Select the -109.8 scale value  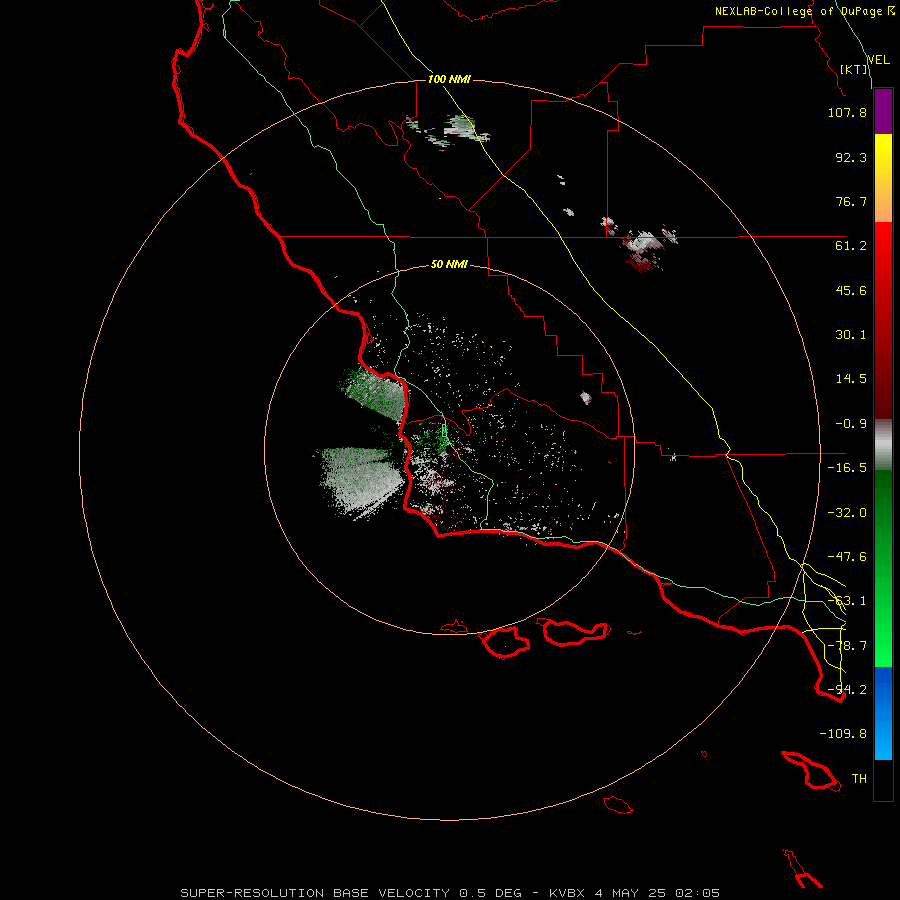(x=843, y=734)
